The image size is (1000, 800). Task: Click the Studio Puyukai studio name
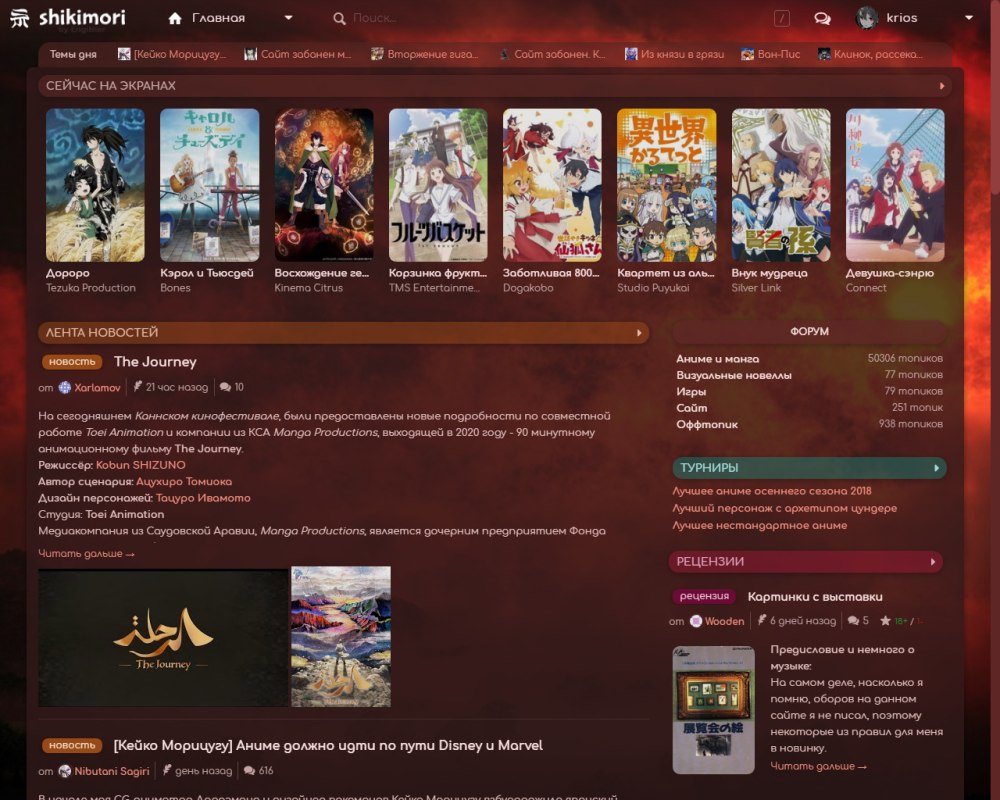pos(653,288)
